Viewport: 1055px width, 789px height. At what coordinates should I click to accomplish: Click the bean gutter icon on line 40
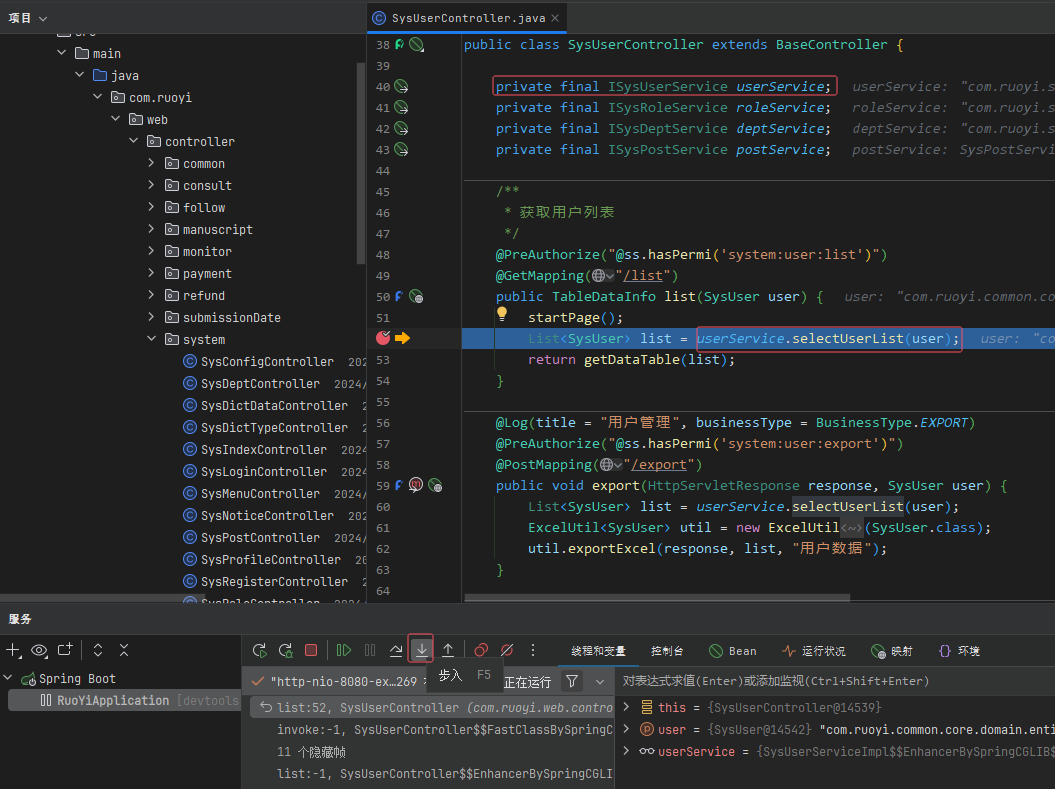click(x=401, y=86)
